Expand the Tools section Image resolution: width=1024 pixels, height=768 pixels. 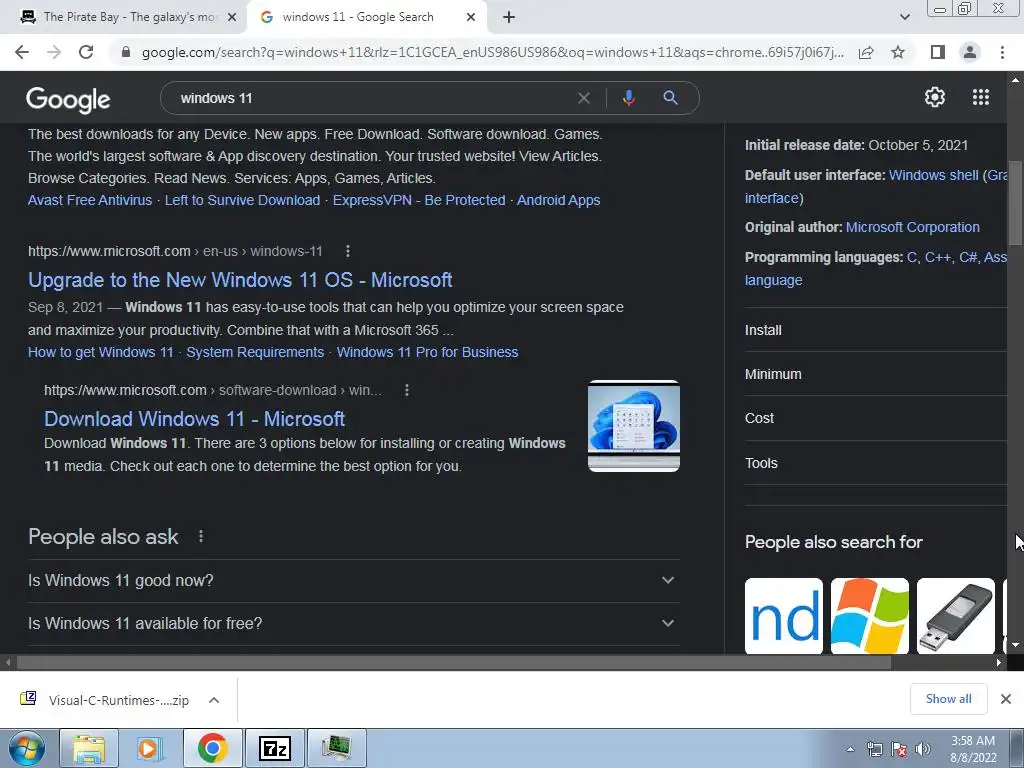876,463
